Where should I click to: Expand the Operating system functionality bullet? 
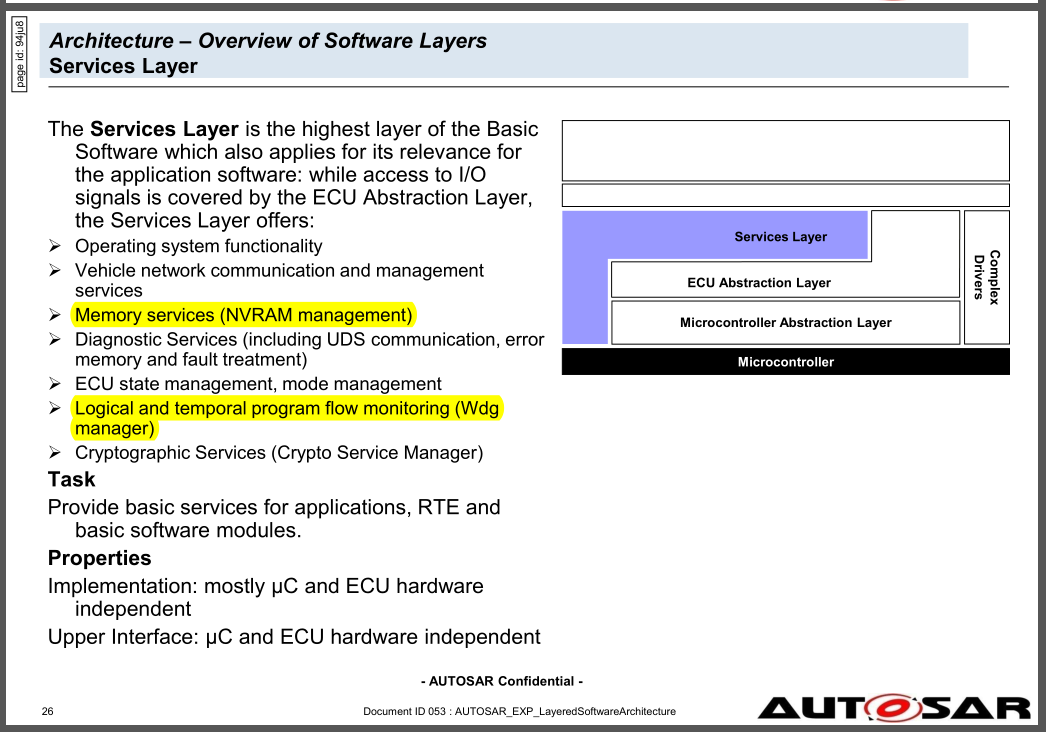[52, 246]
